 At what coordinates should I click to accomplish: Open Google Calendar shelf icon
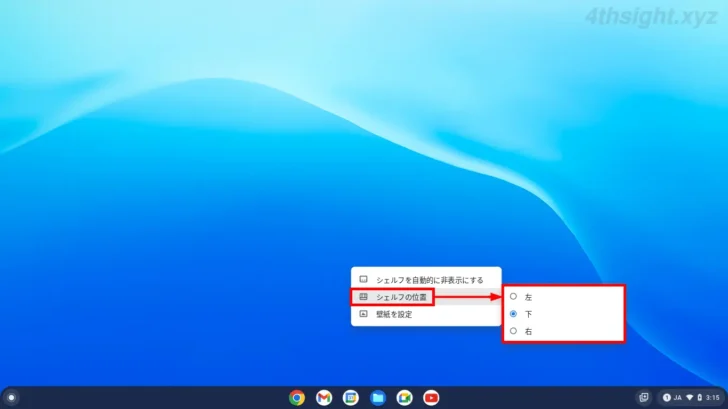coord(351,398)
